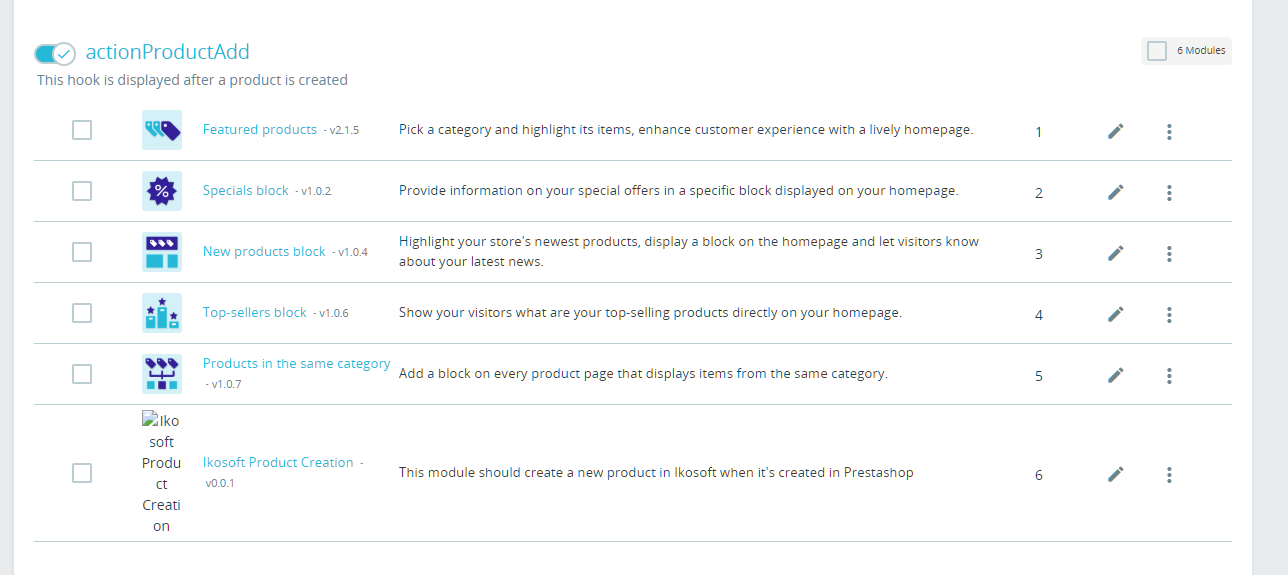Edit the Featured products module with pencil icon
Image resolution: width=1288 pixels, height=575 pixels.
(x=1116, y=131)
